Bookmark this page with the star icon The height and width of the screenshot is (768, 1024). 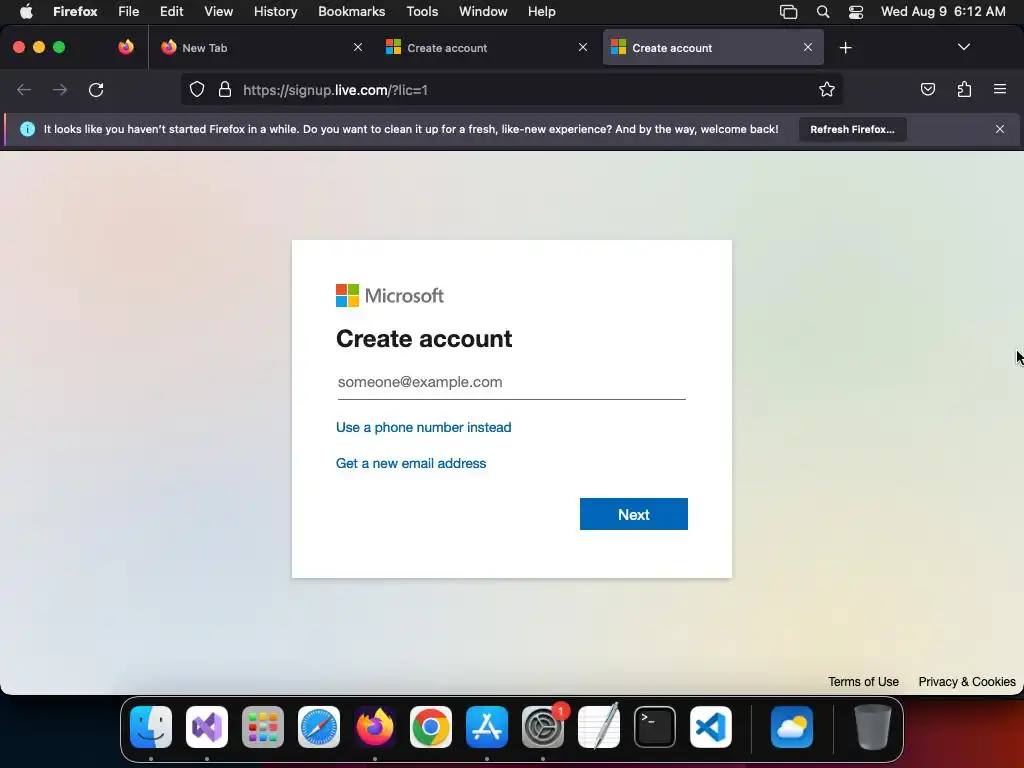(827, 89)
